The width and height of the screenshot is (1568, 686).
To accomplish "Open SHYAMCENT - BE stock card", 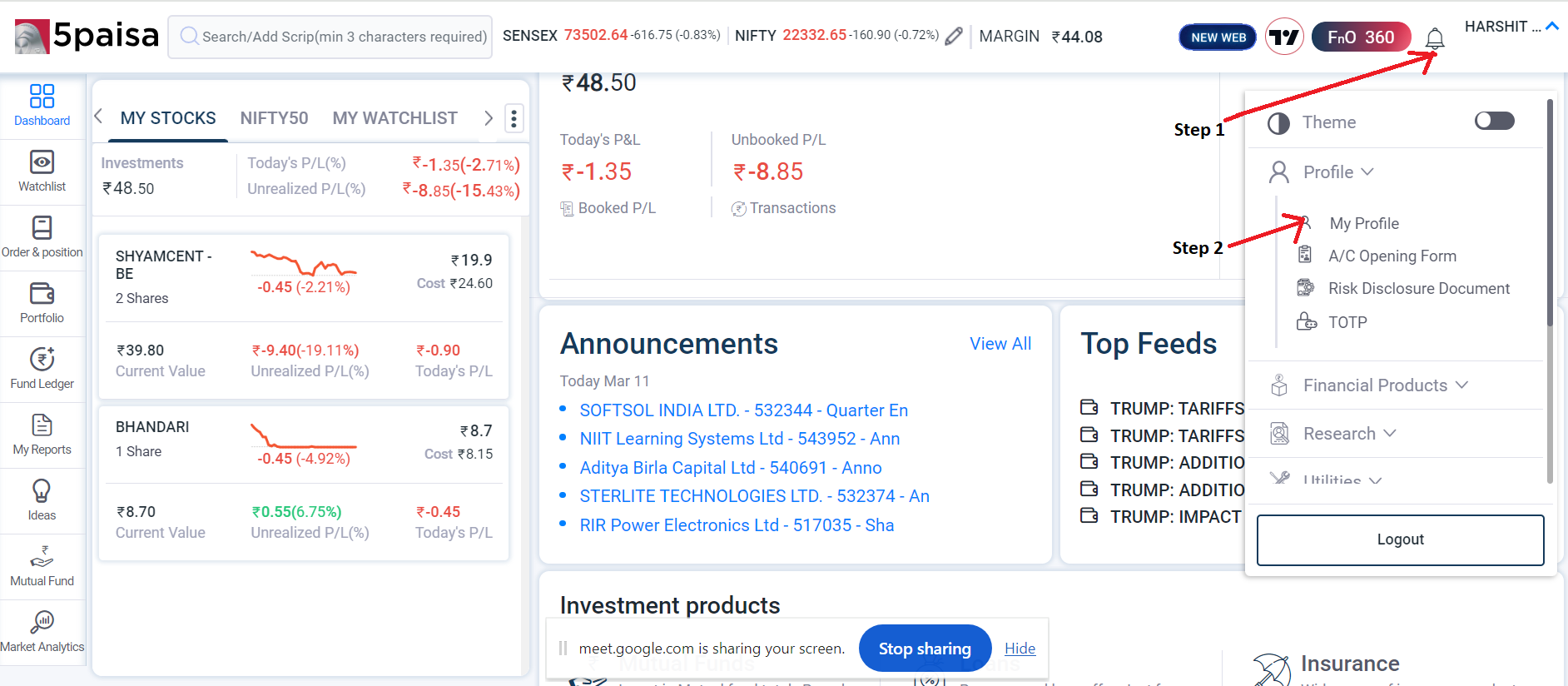I will click(x=304, y=317).
